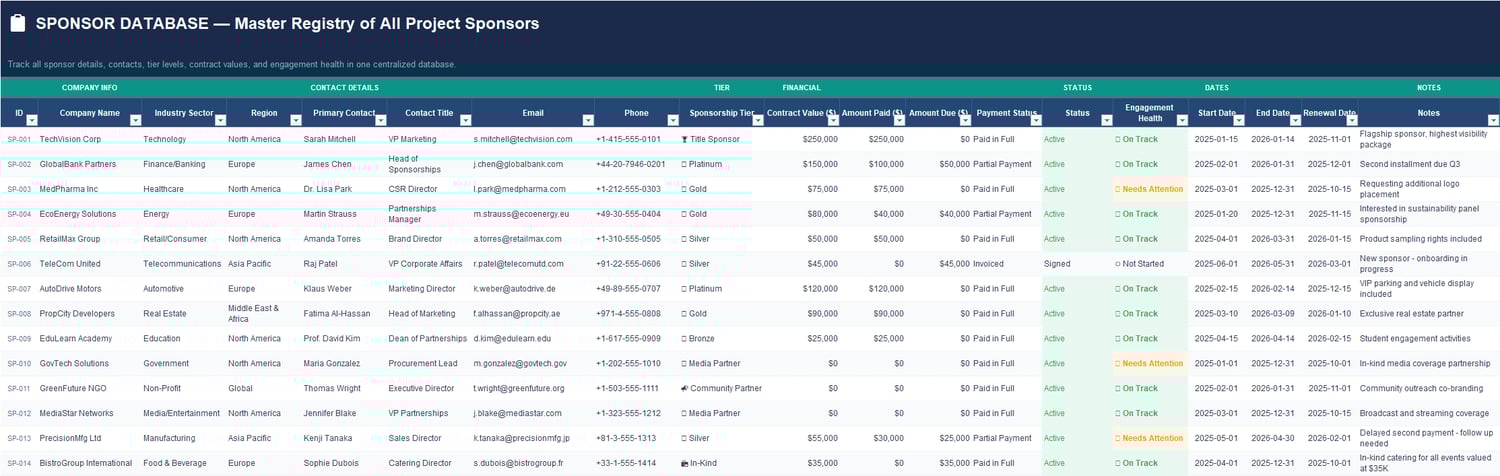The image size is (1500, 476).
Task: Select the EcoEnergy Solutions company cell
Action: point(90,214)
